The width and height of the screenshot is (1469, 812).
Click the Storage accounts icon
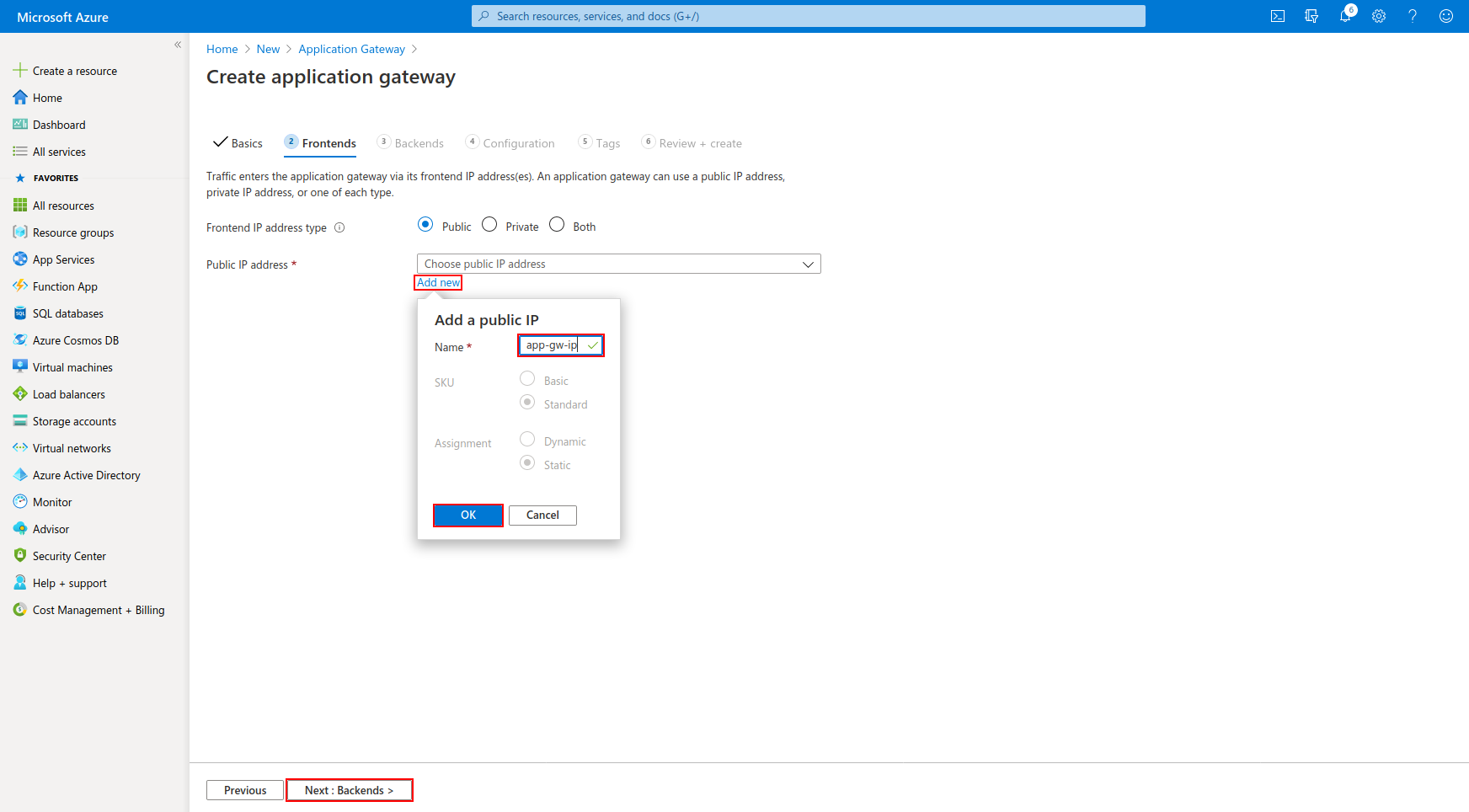20,421
